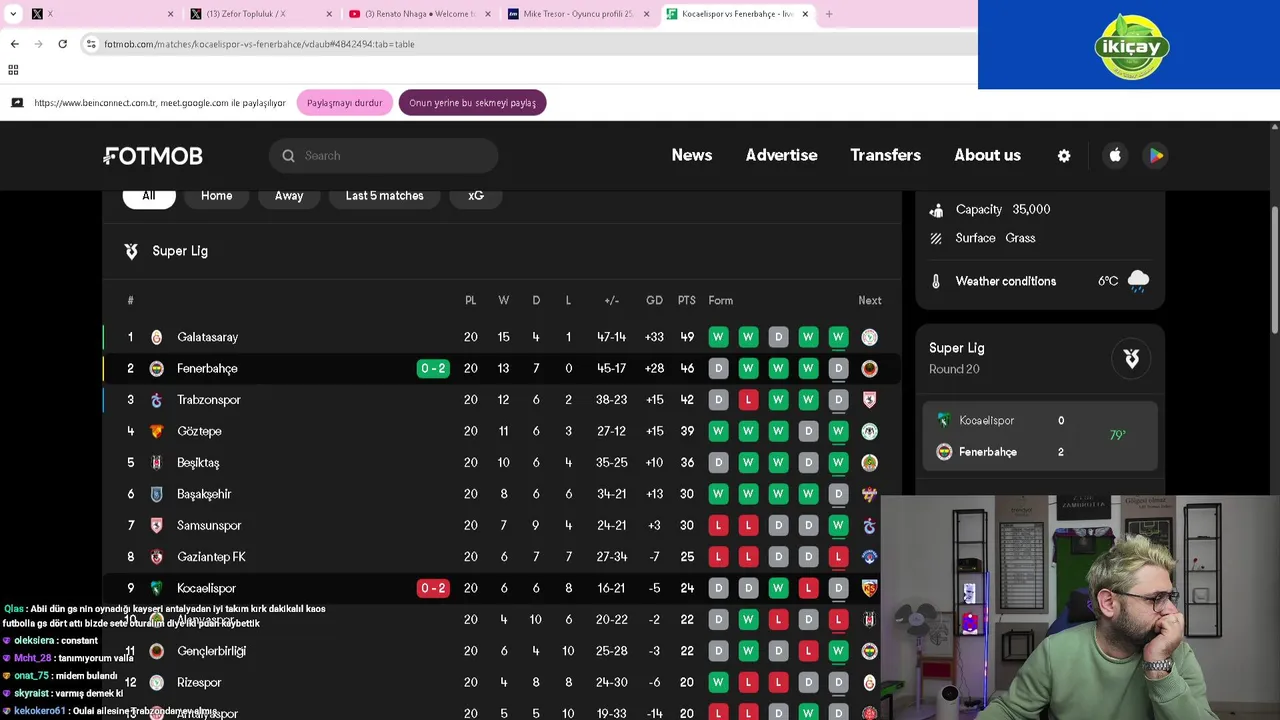
Task: Click the Fenerbahçe crest in the table row
Action: (x=156, y=369)
